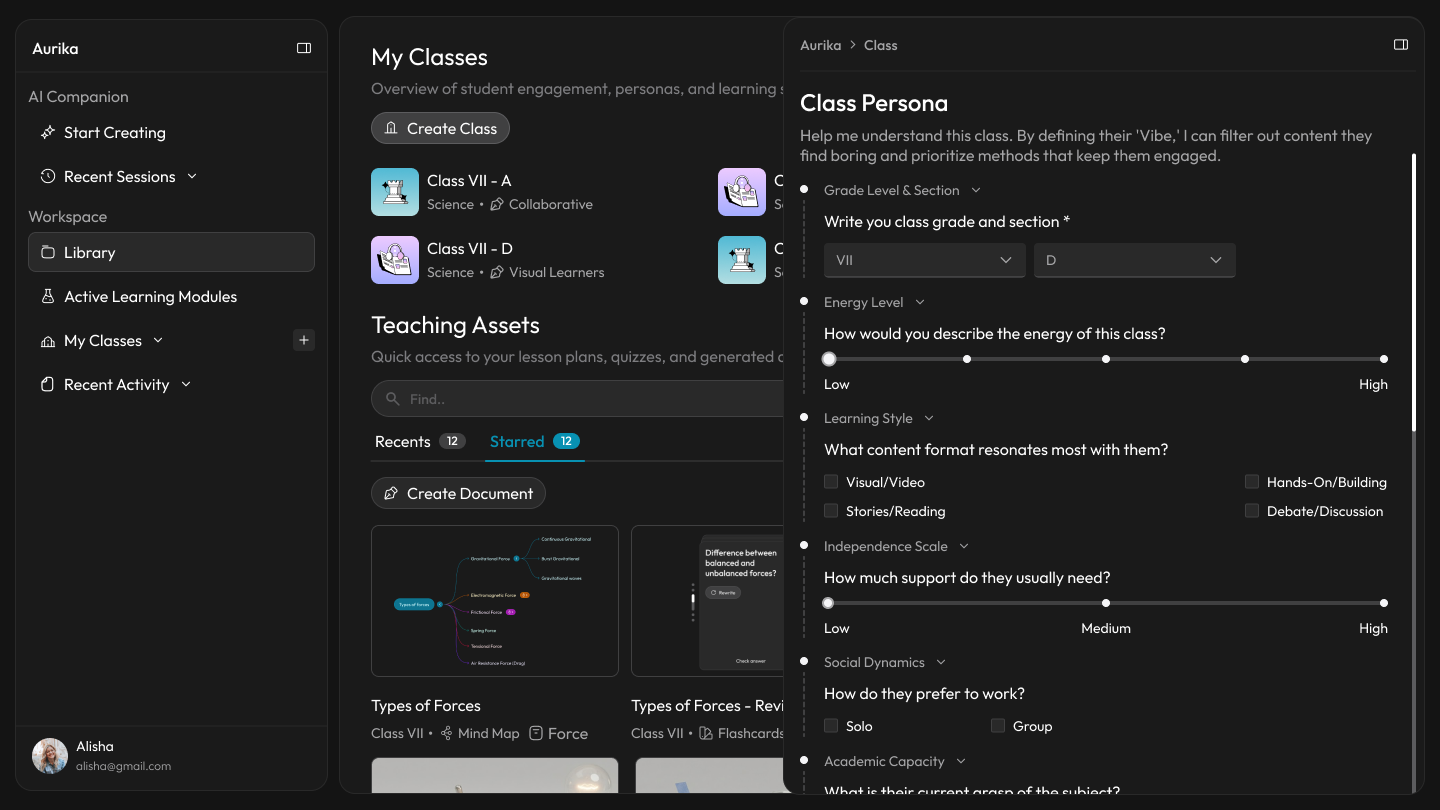The height and width of the screenshot is (810, 1440).
Task: Collapse the left sidebar panel icon
Action: point(304,48)
